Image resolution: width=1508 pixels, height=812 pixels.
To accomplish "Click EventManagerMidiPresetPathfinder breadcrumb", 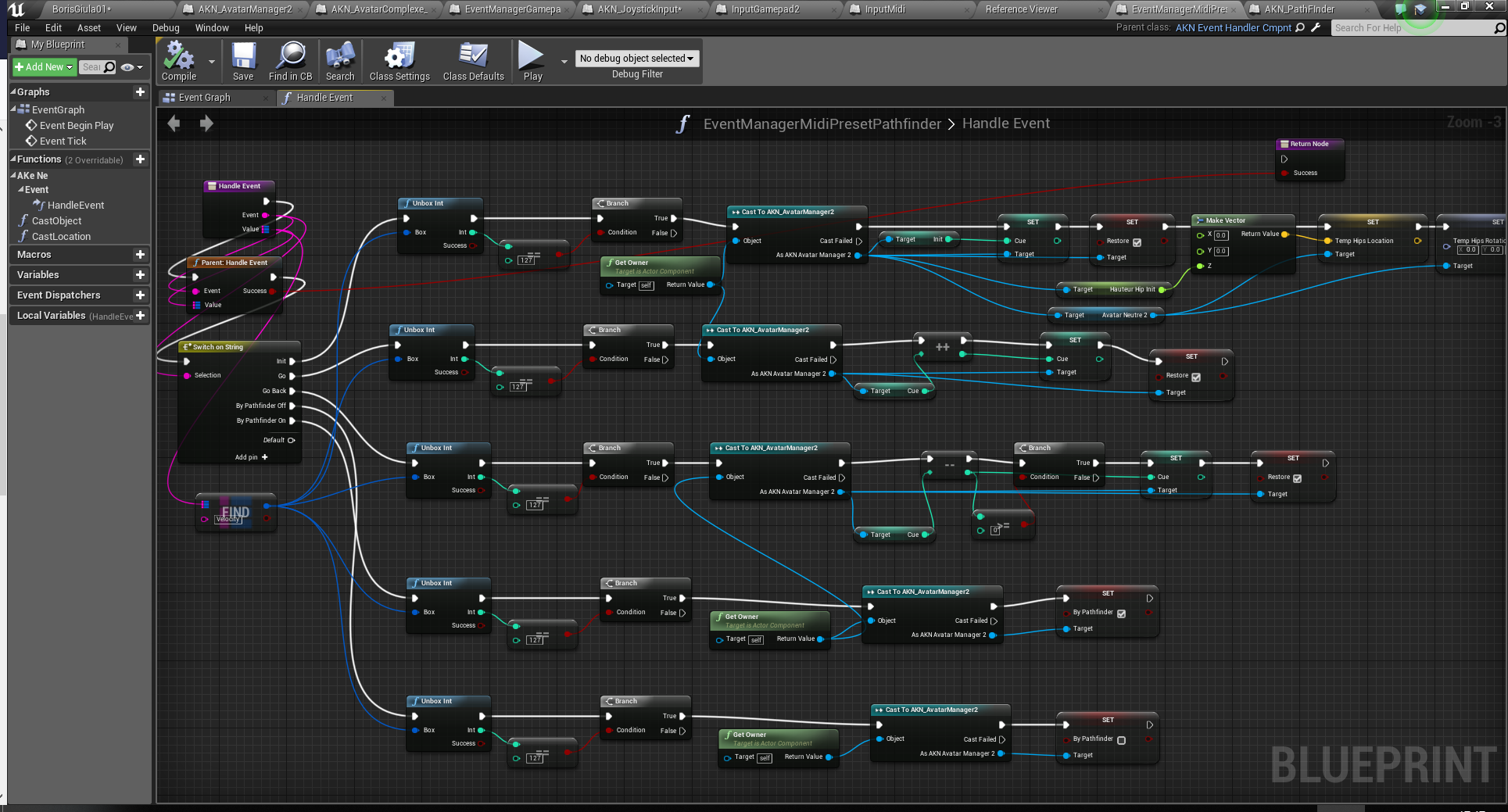I will 822,123.
